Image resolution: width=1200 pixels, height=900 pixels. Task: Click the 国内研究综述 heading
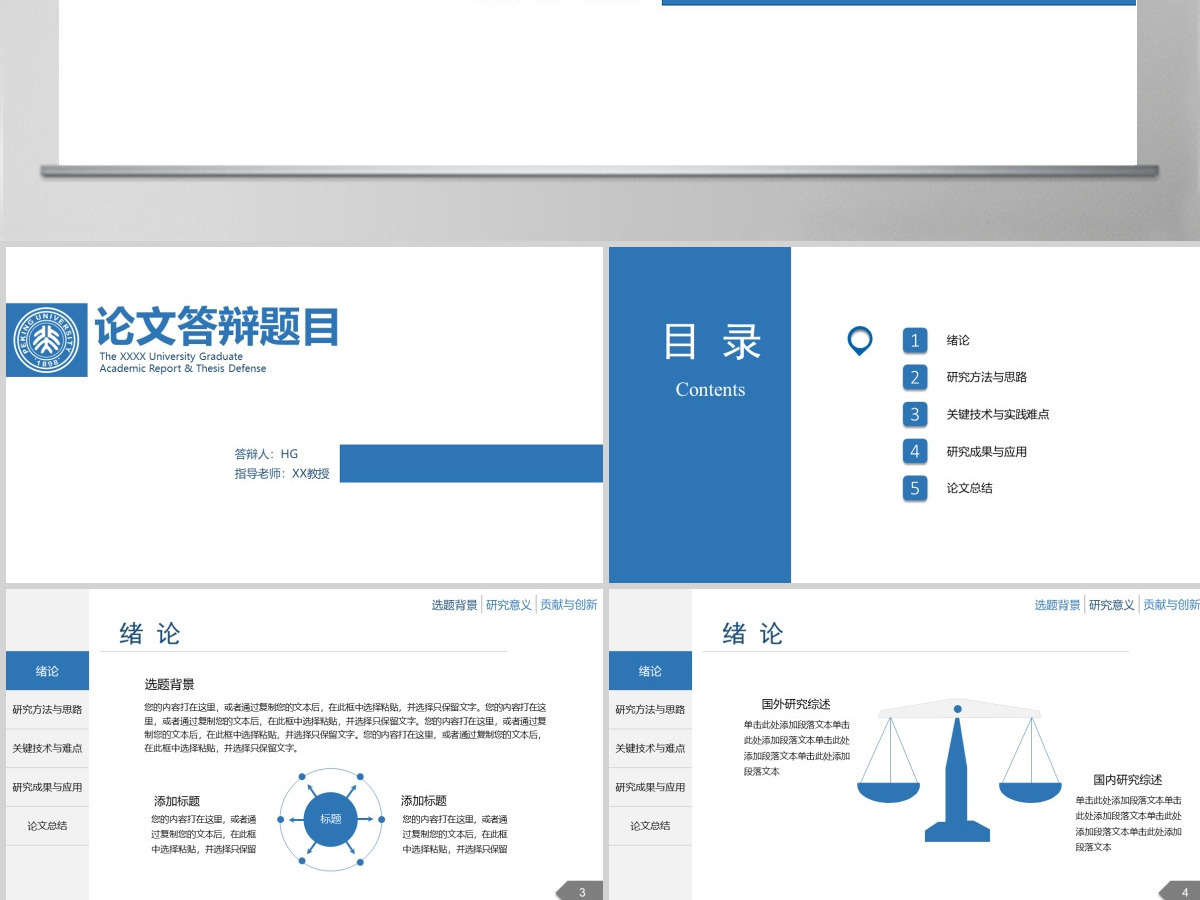tap(1128, 780)
